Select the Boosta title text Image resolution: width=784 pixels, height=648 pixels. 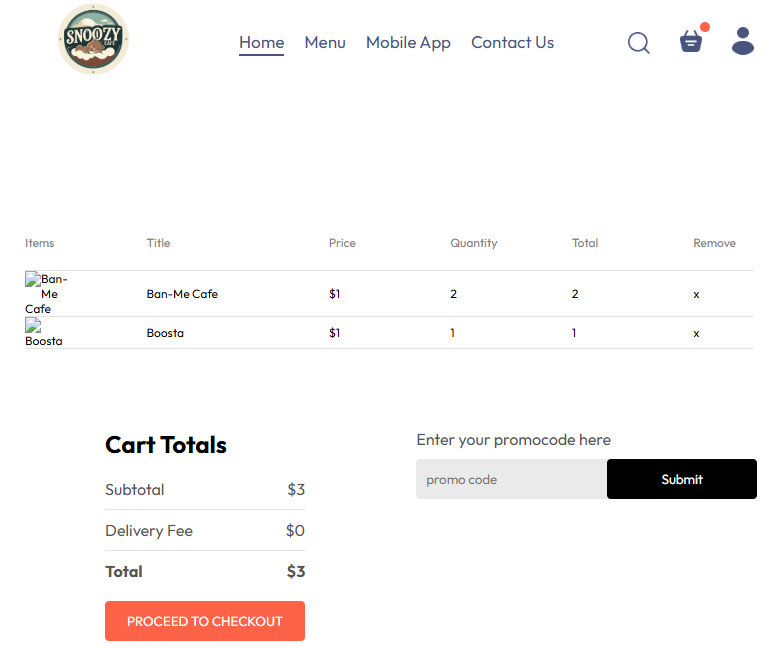(165, 333)
